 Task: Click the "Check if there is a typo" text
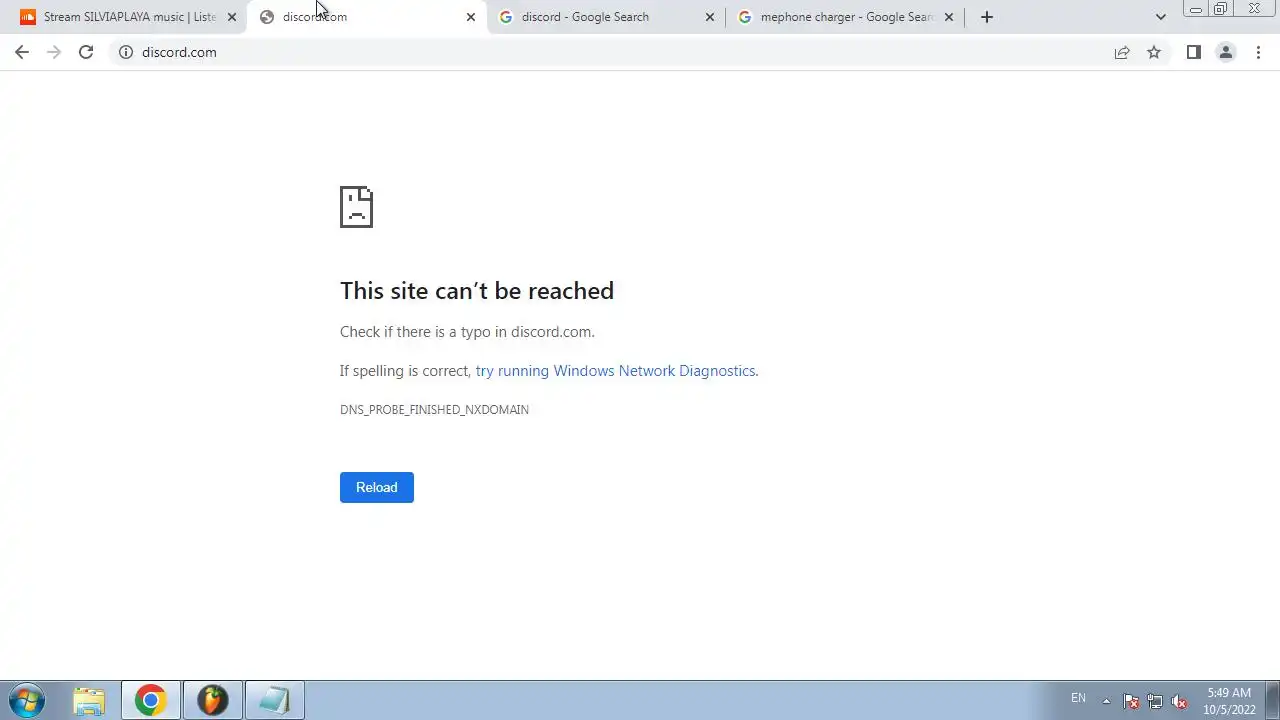(467, 332)
